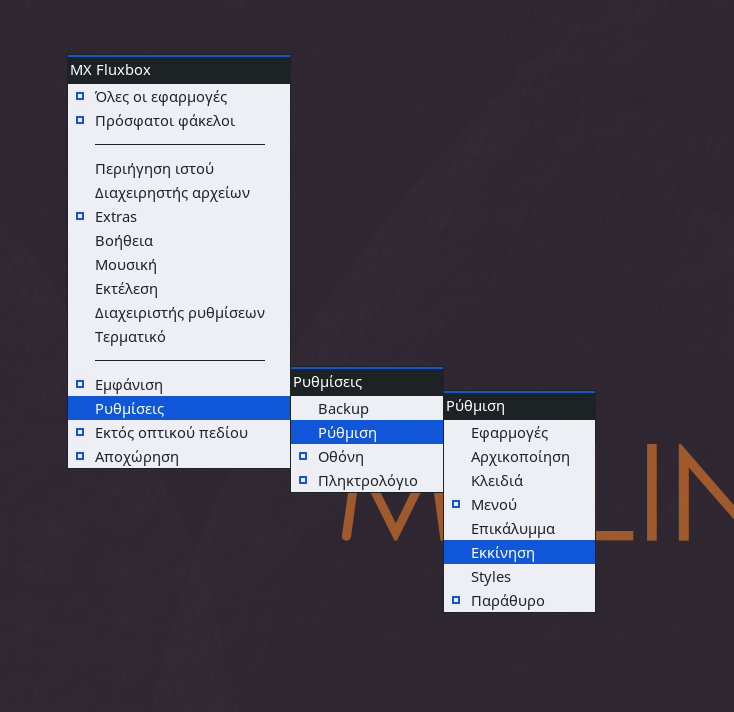Screen dimensions: 734x712
Task: Click the Ρύθμιση submenu title bar
Action: 520,406
